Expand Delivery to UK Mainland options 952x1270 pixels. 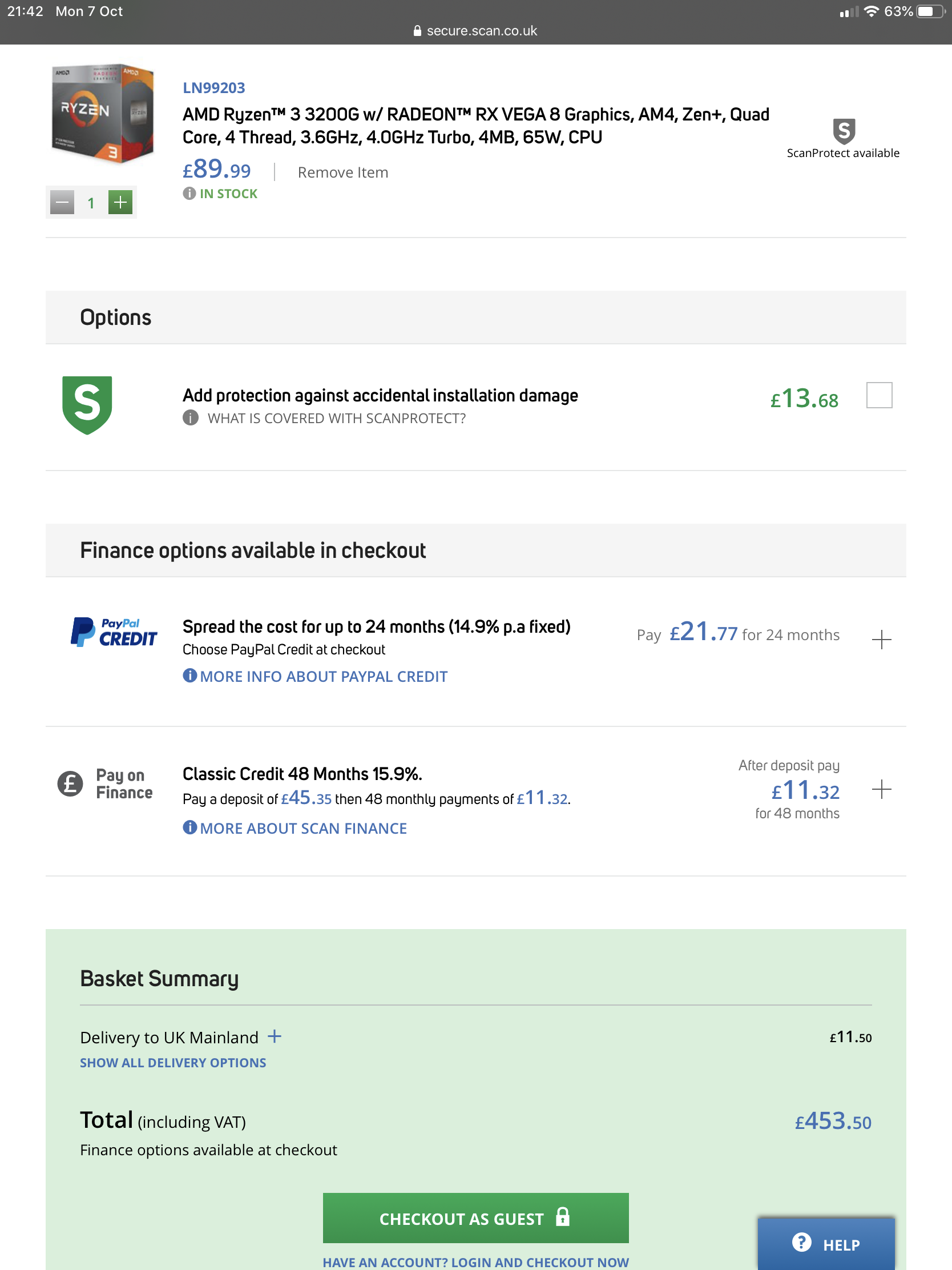[275, 1036]
